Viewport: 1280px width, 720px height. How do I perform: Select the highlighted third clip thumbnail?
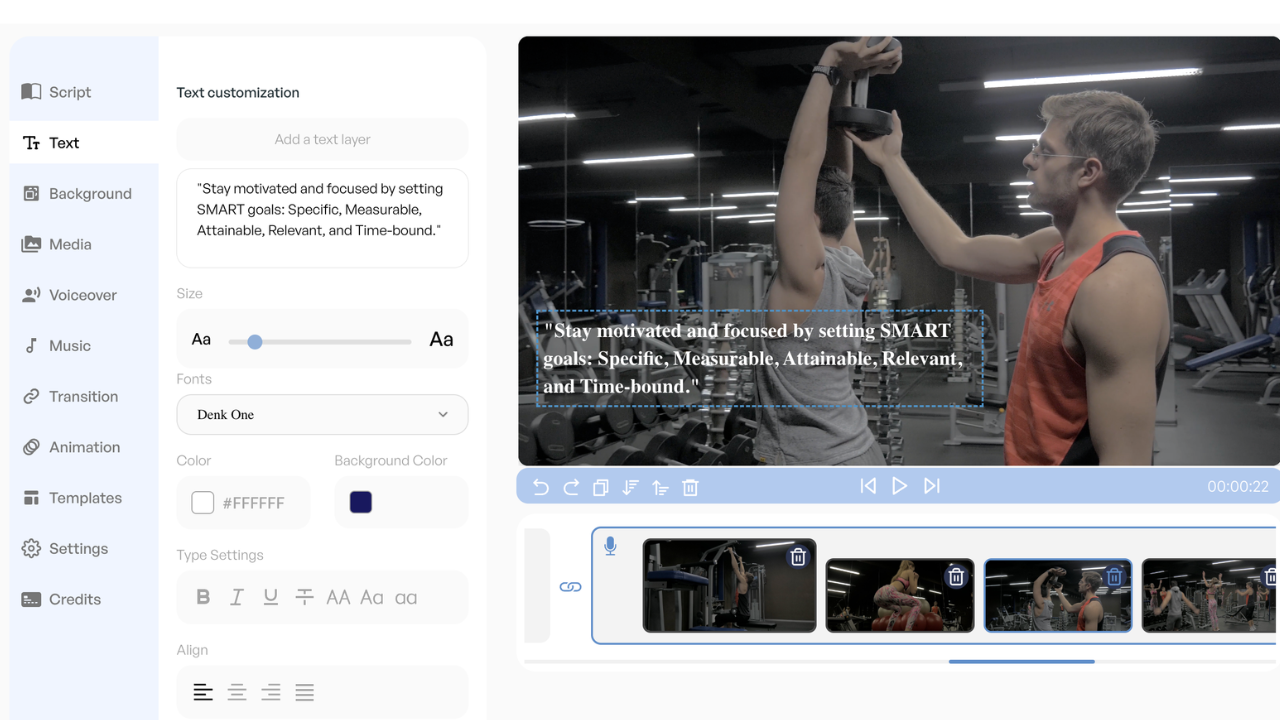pyautogui.click(x=1058, y=595)
